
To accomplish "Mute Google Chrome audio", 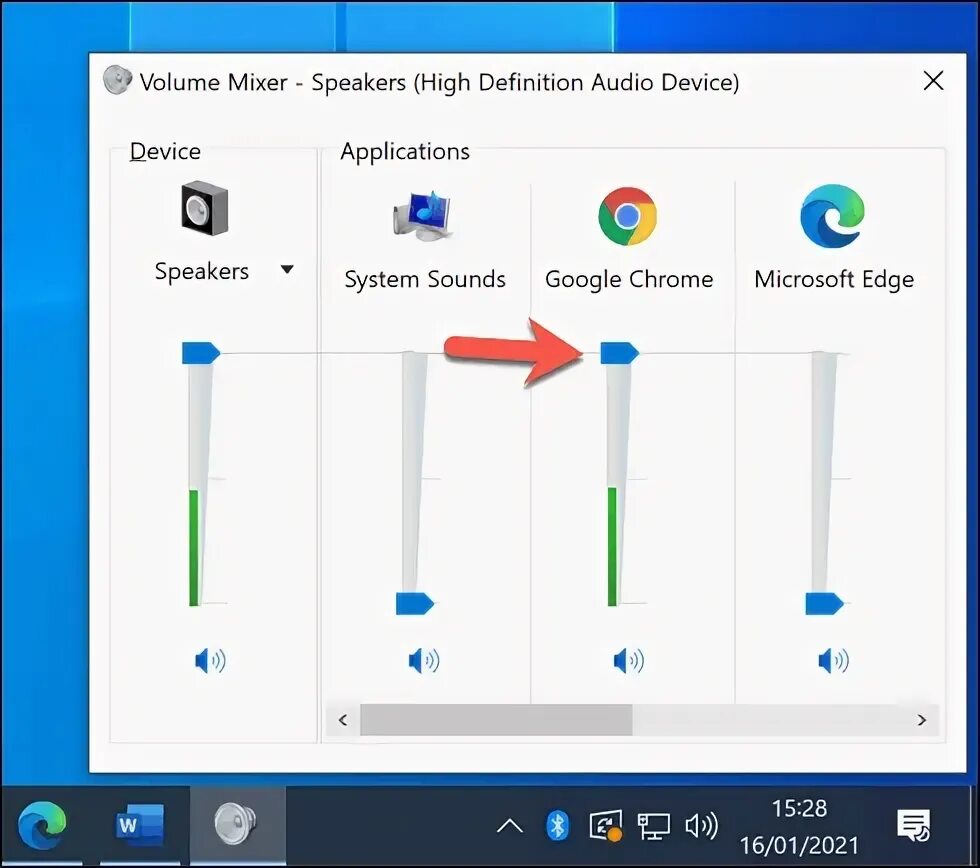I will coord(629,661).
